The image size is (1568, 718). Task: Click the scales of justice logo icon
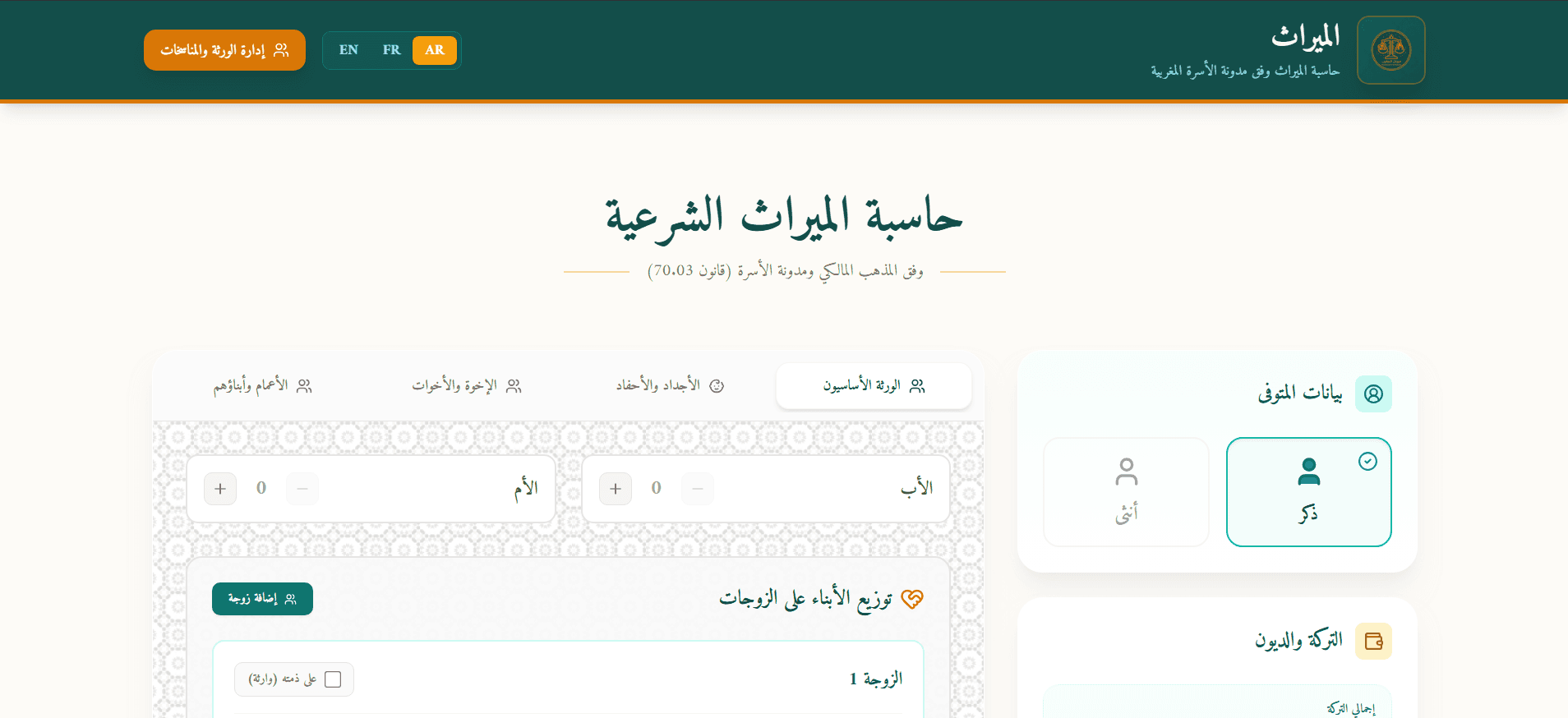1390,50
